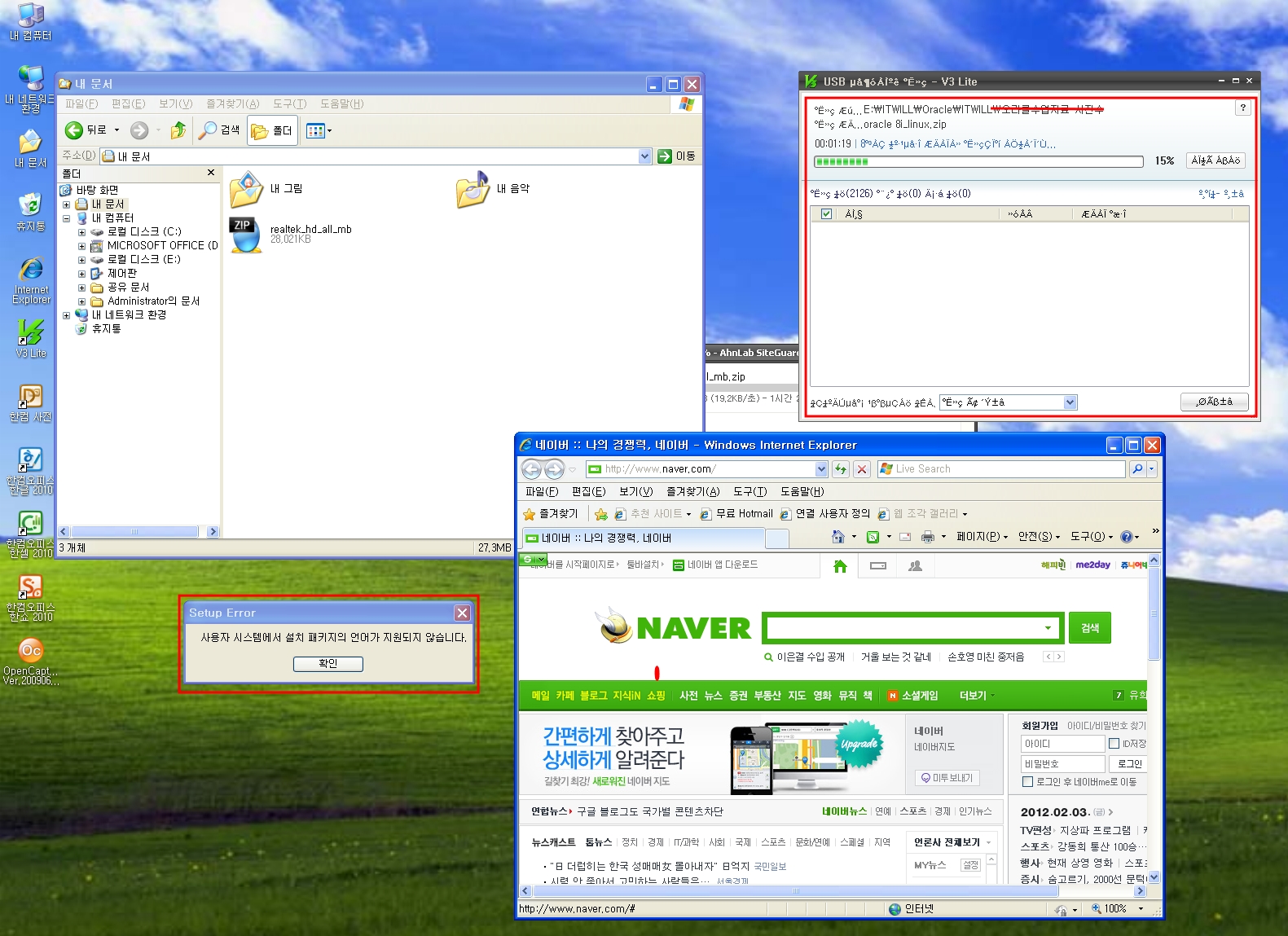Click the green 검색 button on Naver
1288x936 pixels.
[1090, 628]
